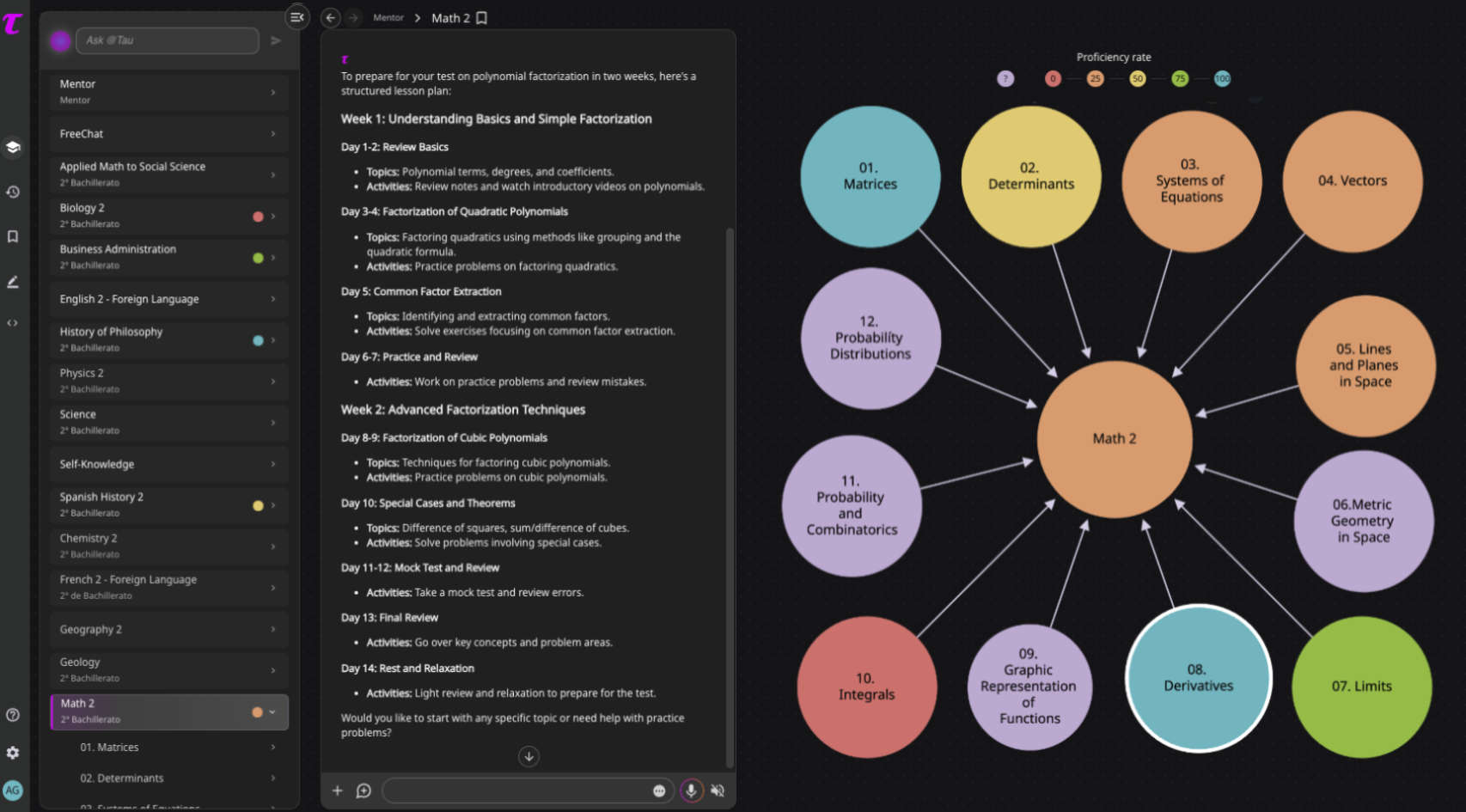
Task: Expand the Science subject chevron
Action: [x=273, y=423]
